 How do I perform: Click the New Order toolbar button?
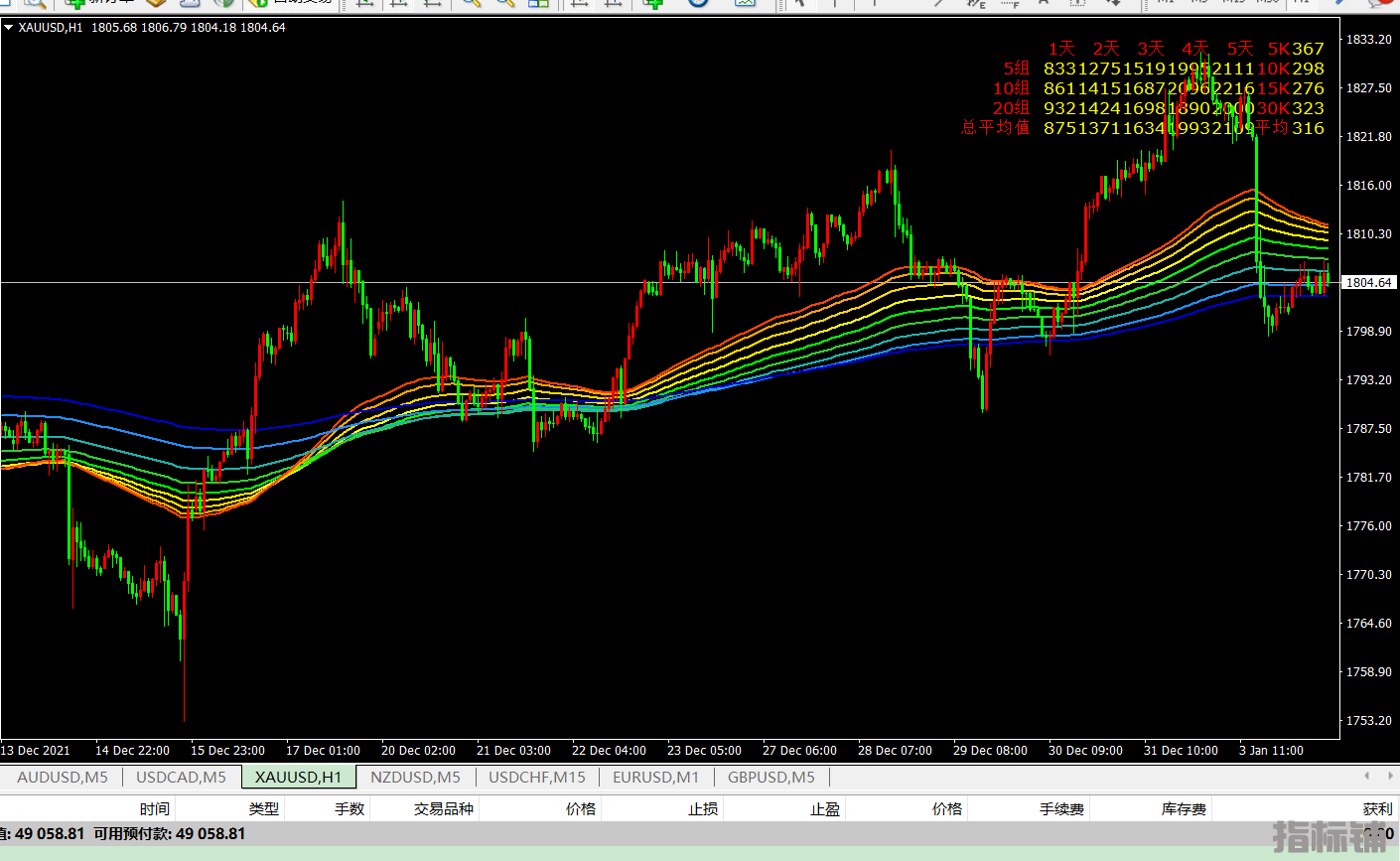(x=99, y=3)
